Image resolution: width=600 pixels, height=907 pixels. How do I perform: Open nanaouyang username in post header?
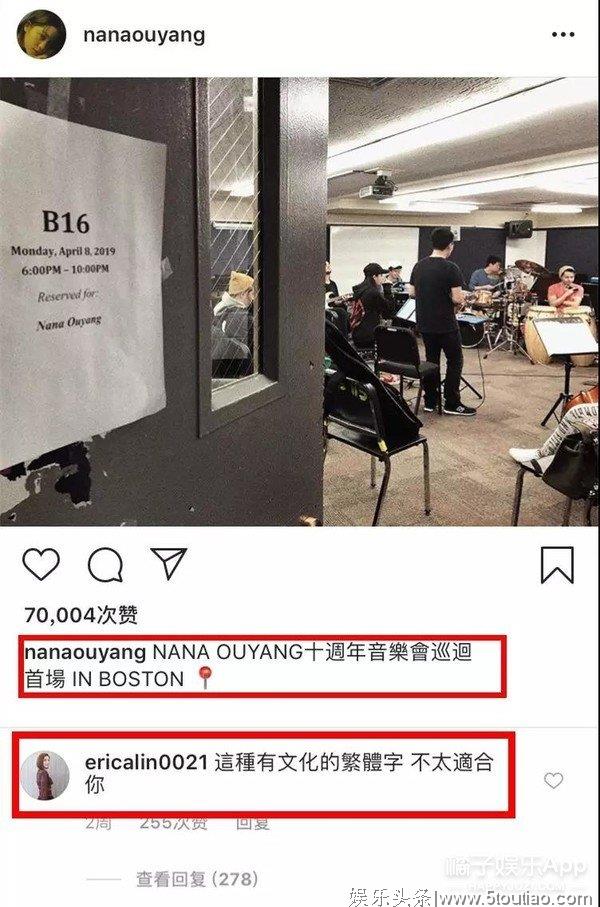pos(144,35)
